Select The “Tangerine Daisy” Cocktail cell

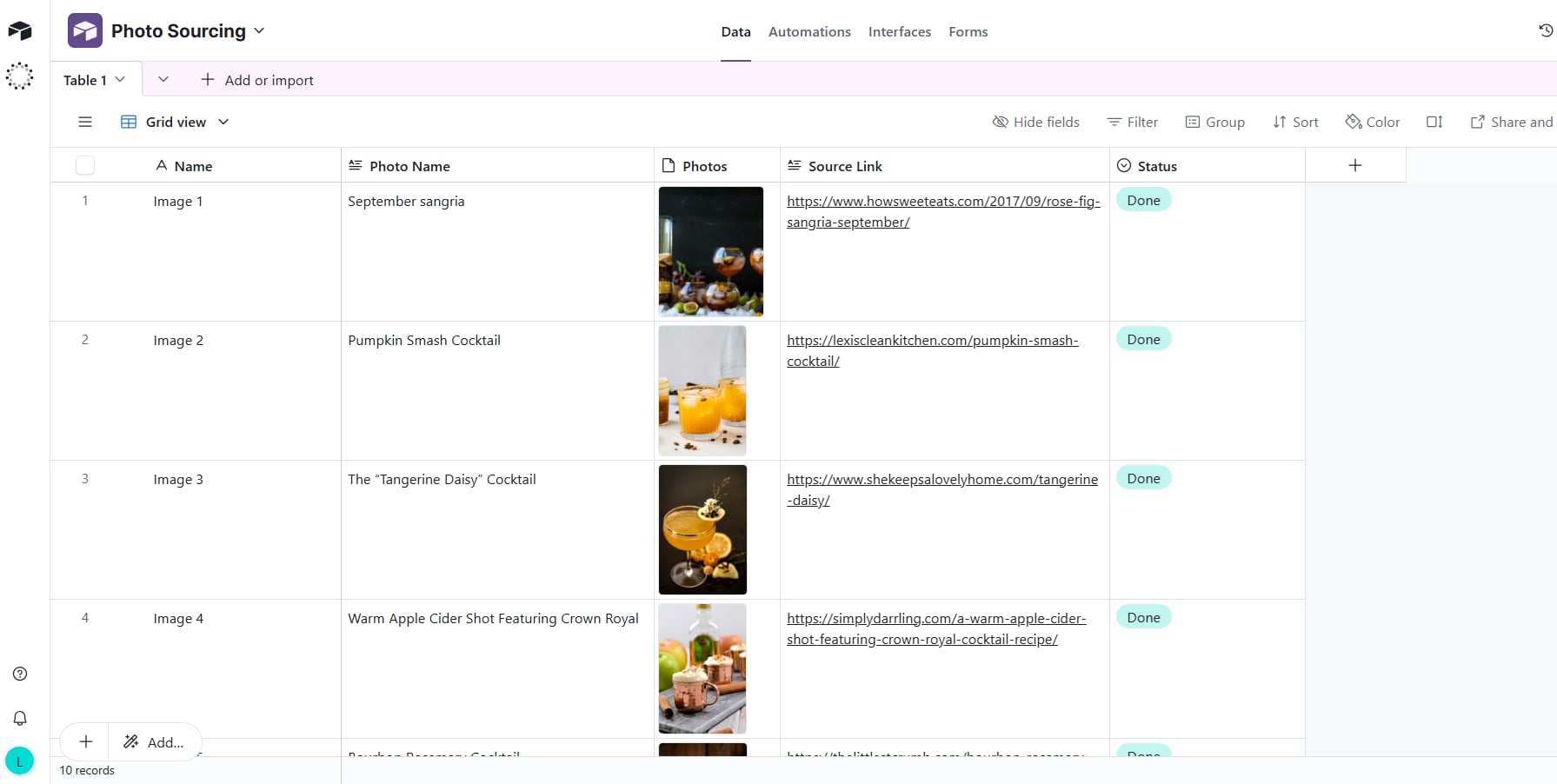tap(497, 529)
